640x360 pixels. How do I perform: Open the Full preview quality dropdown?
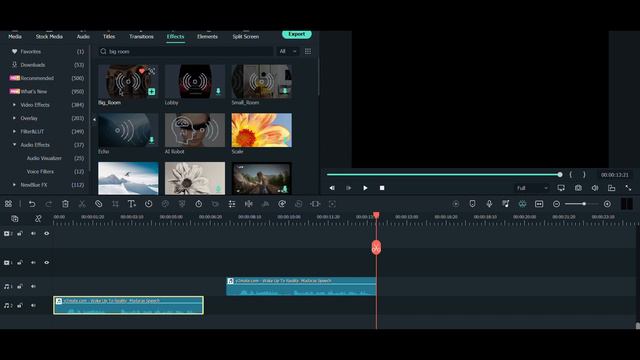tap(532, 188)
